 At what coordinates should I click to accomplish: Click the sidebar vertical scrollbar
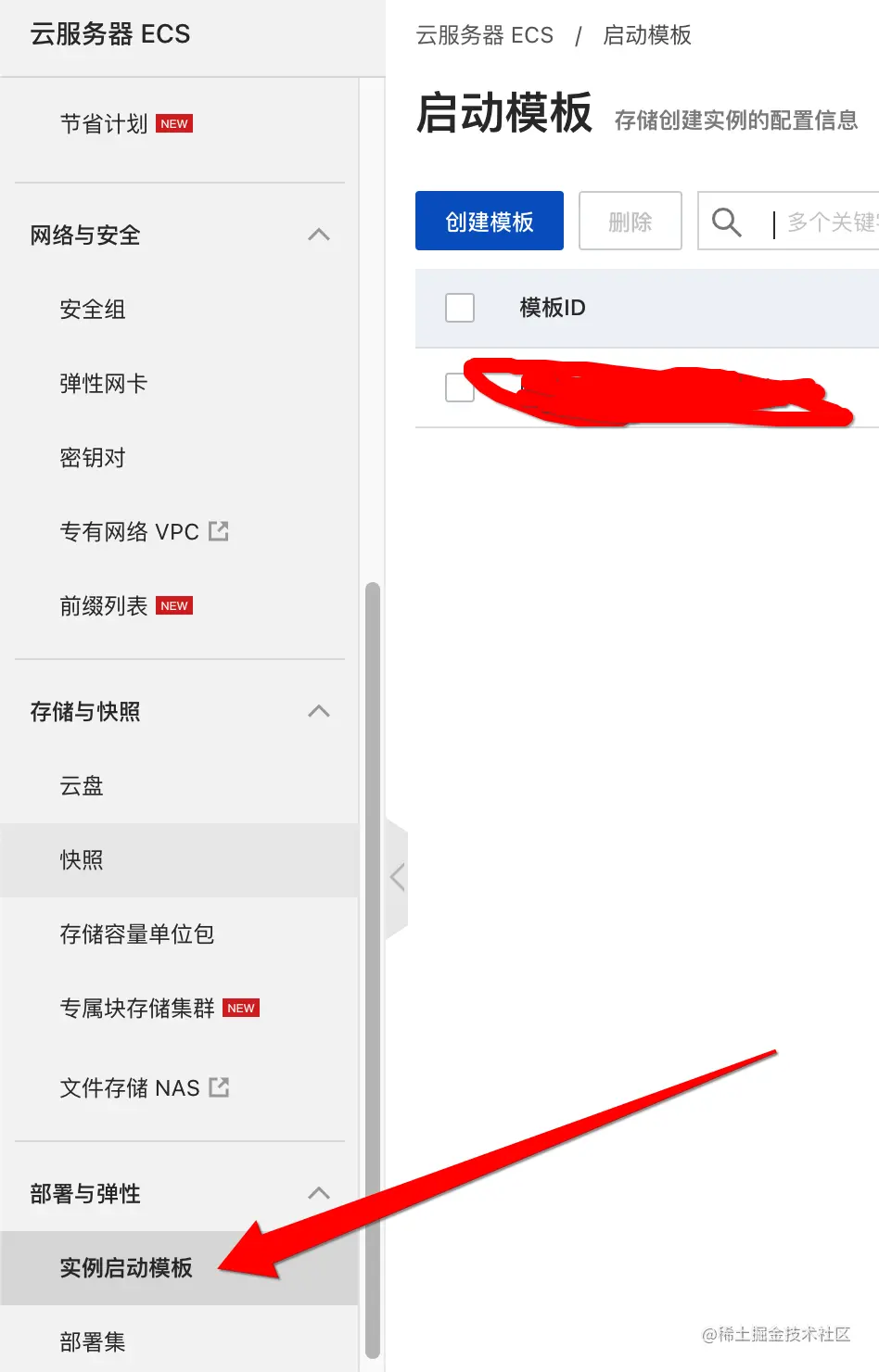click(373, 970)
